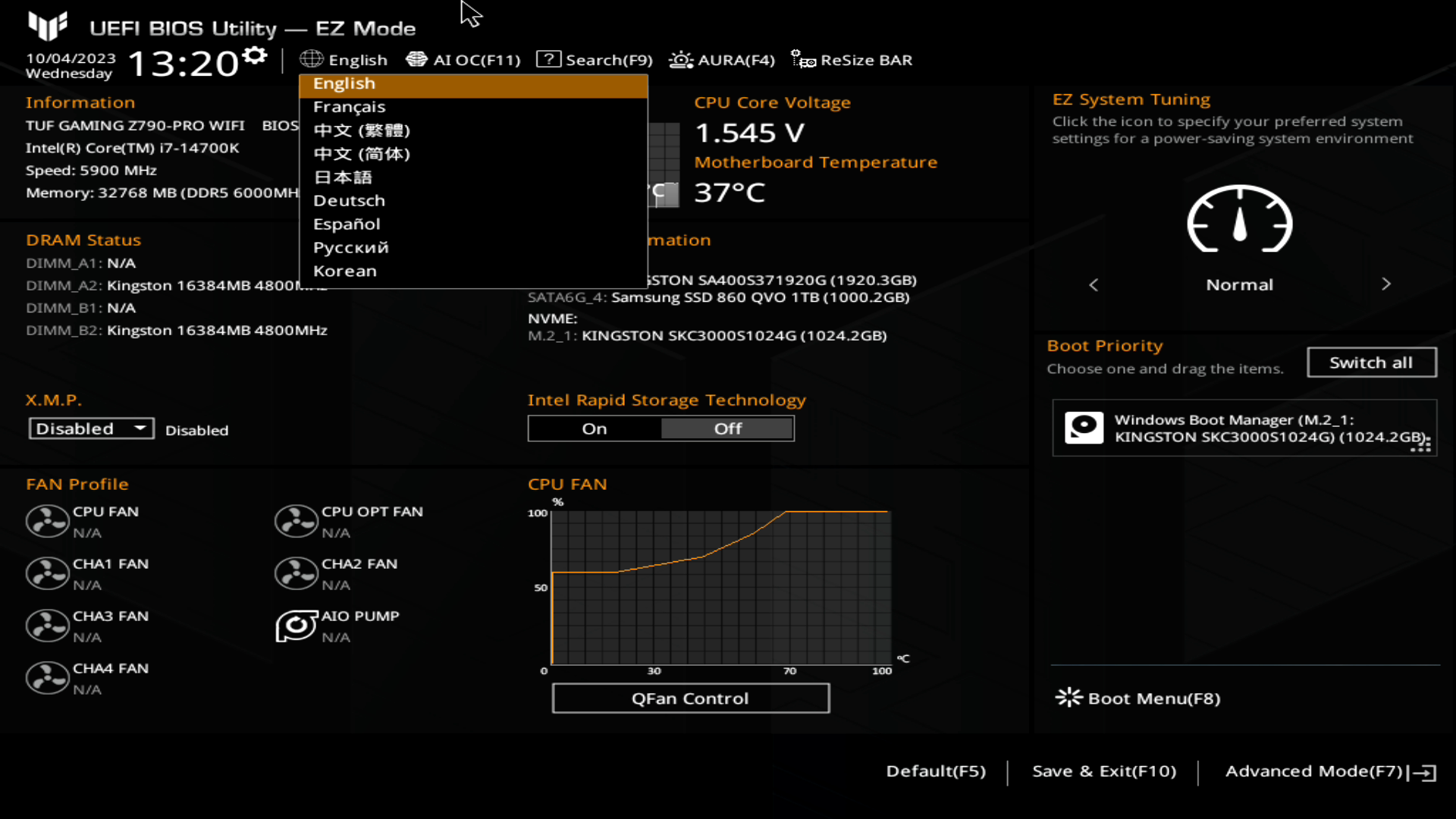Viewport: 1456px width, 819px height.
Task: Click the ReSize BAR icon
Action: (803, 59)
